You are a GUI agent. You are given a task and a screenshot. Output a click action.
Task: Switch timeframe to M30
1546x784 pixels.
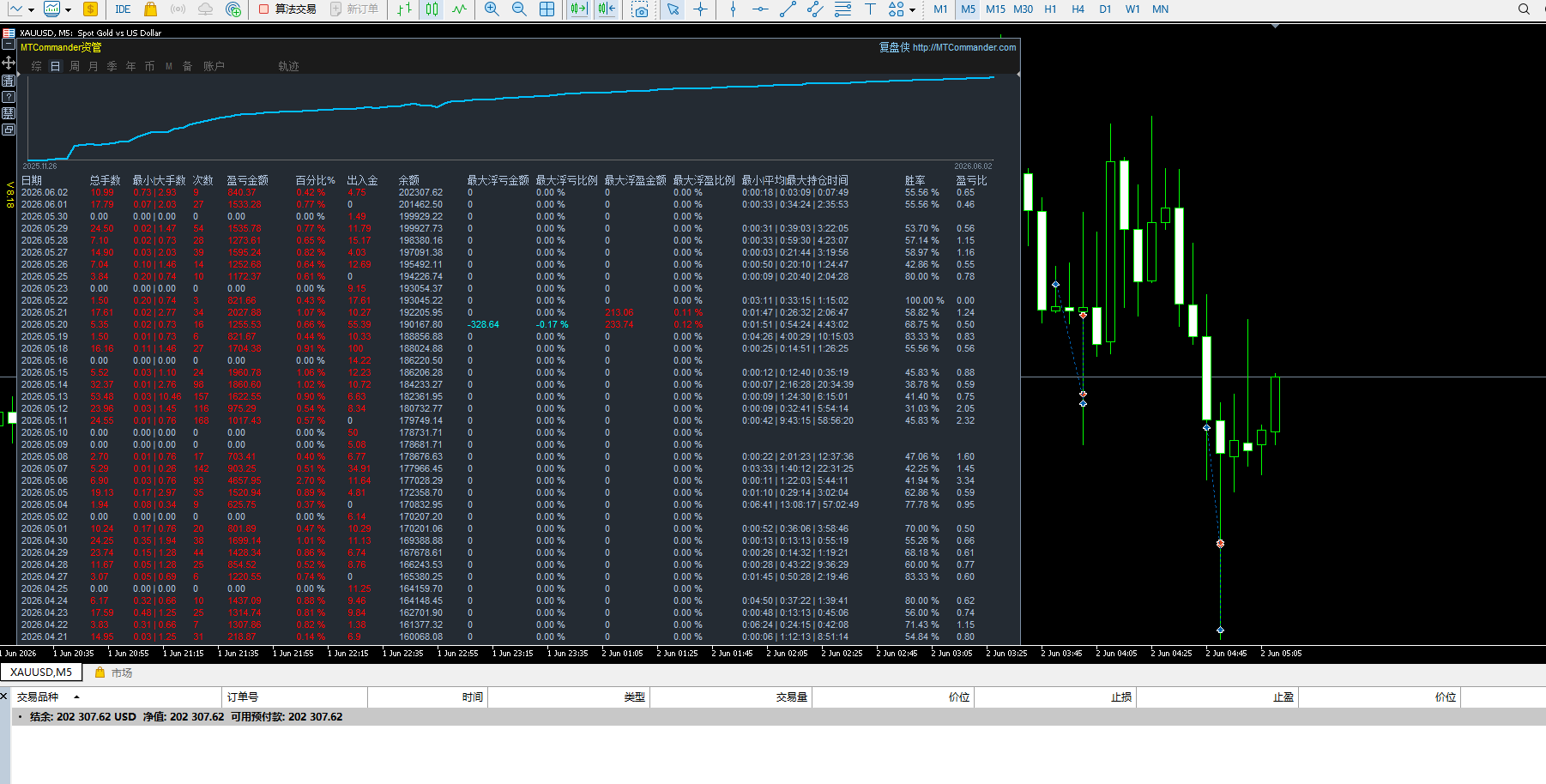coord(1023,9)
